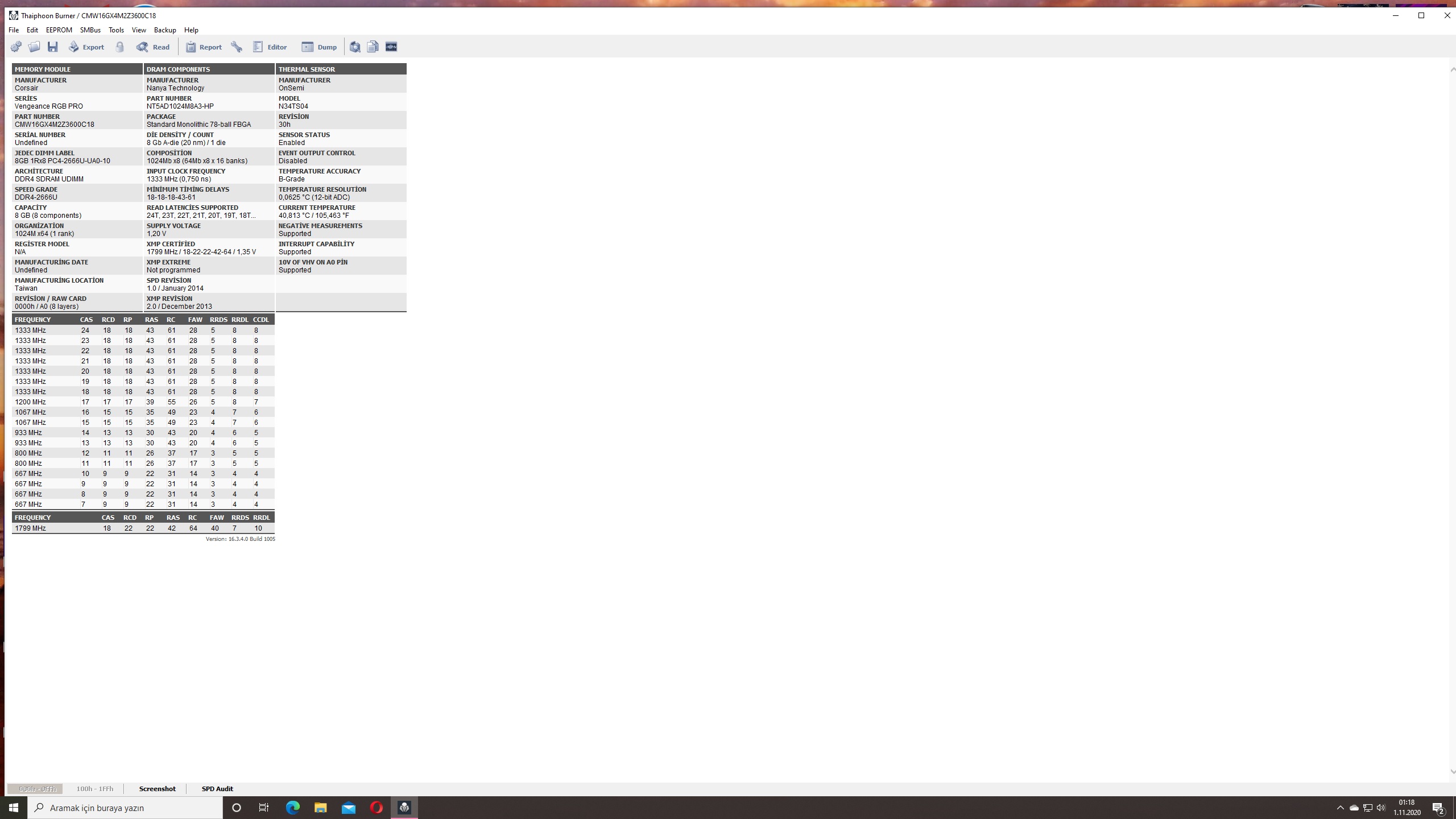
Task: Click the taskbar search box
Action: [x=125, y=808]
